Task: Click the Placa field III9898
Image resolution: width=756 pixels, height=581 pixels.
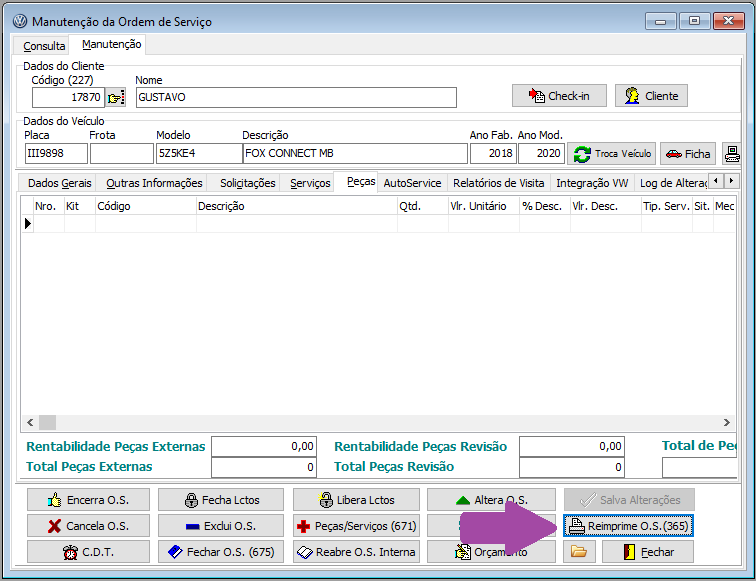Action: coord(56,153)
